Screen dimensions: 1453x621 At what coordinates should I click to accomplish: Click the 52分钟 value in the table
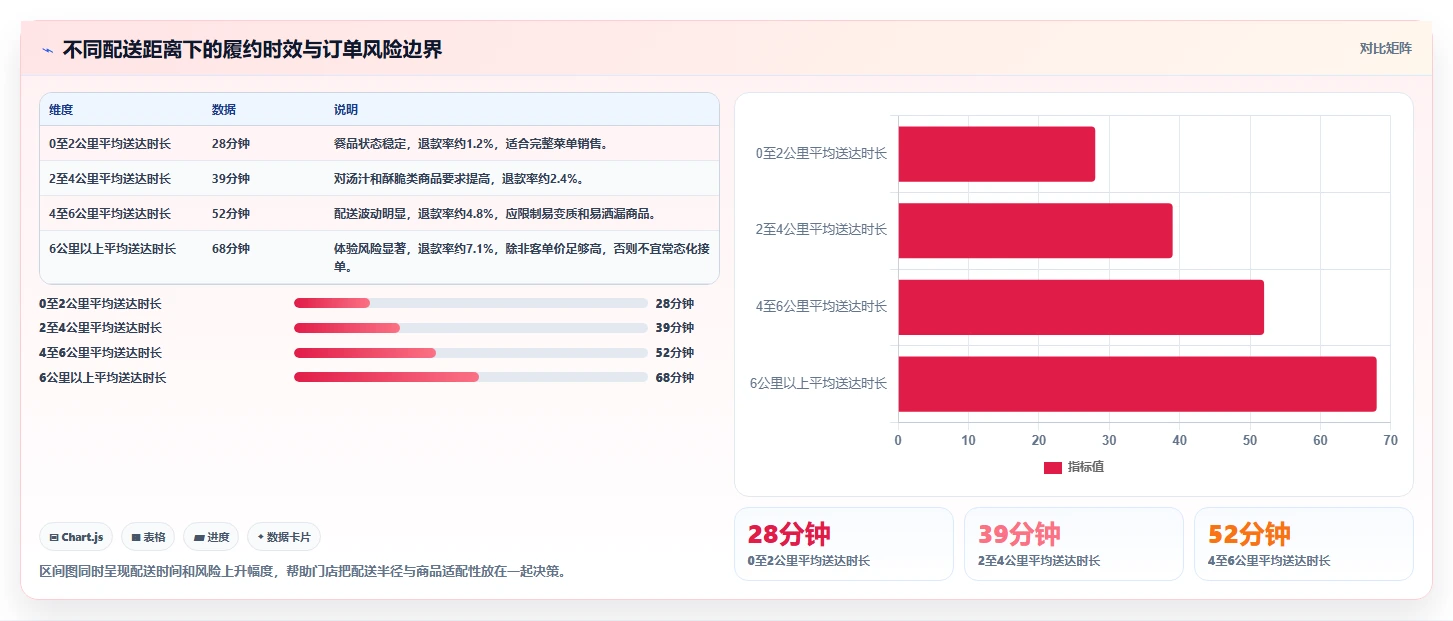tap(231, 214)
